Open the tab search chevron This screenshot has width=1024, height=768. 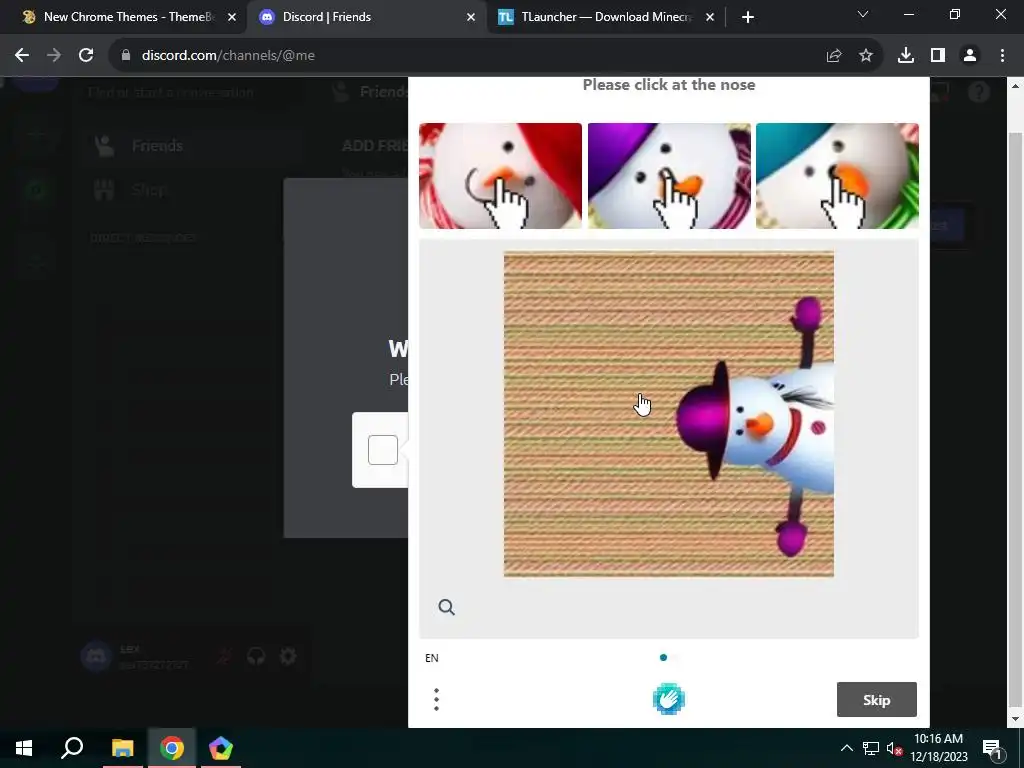pyautogui.click(x=863, y=14)
